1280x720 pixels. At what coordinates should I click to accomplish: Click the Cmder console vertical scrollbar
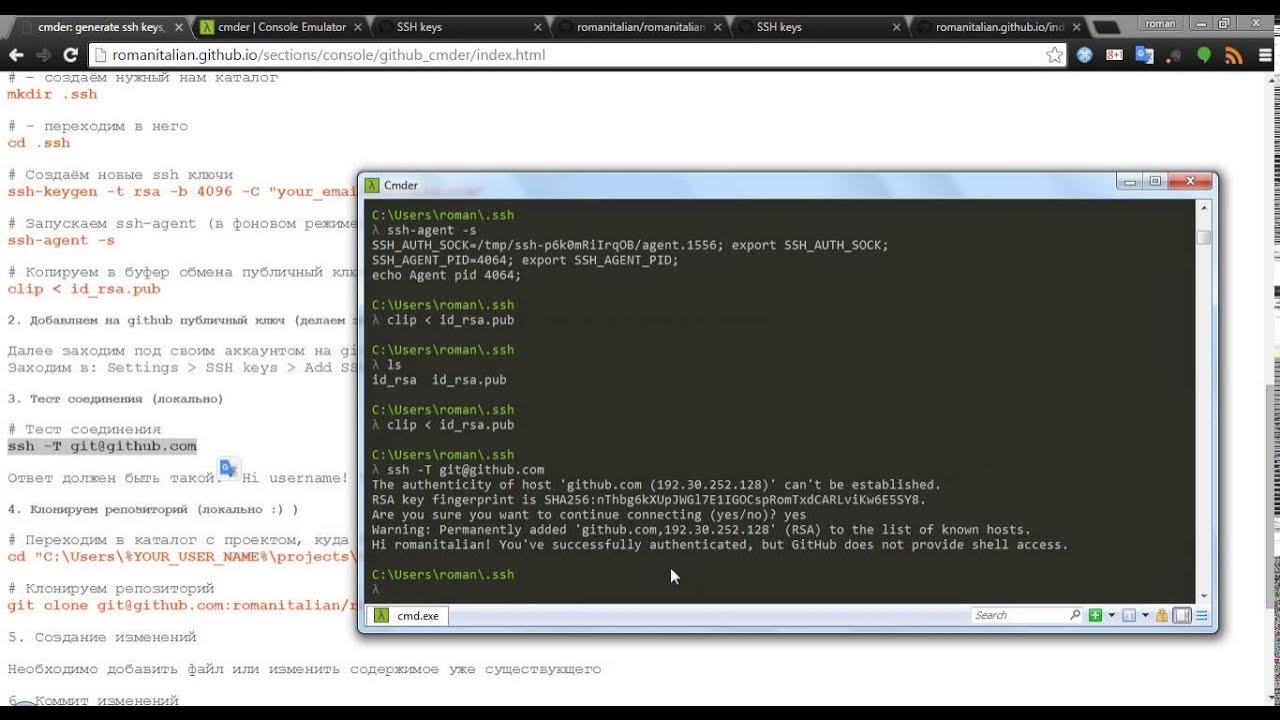point(1204,400)
